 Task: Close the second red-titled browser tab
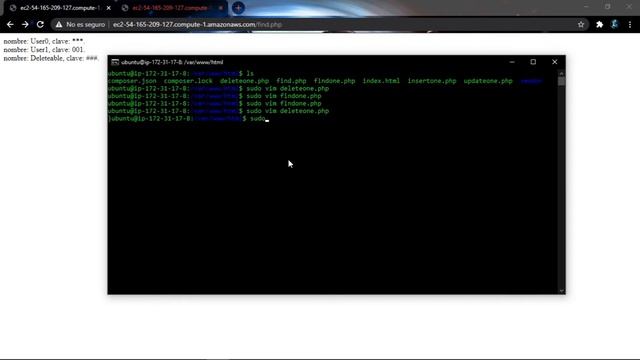221,8
